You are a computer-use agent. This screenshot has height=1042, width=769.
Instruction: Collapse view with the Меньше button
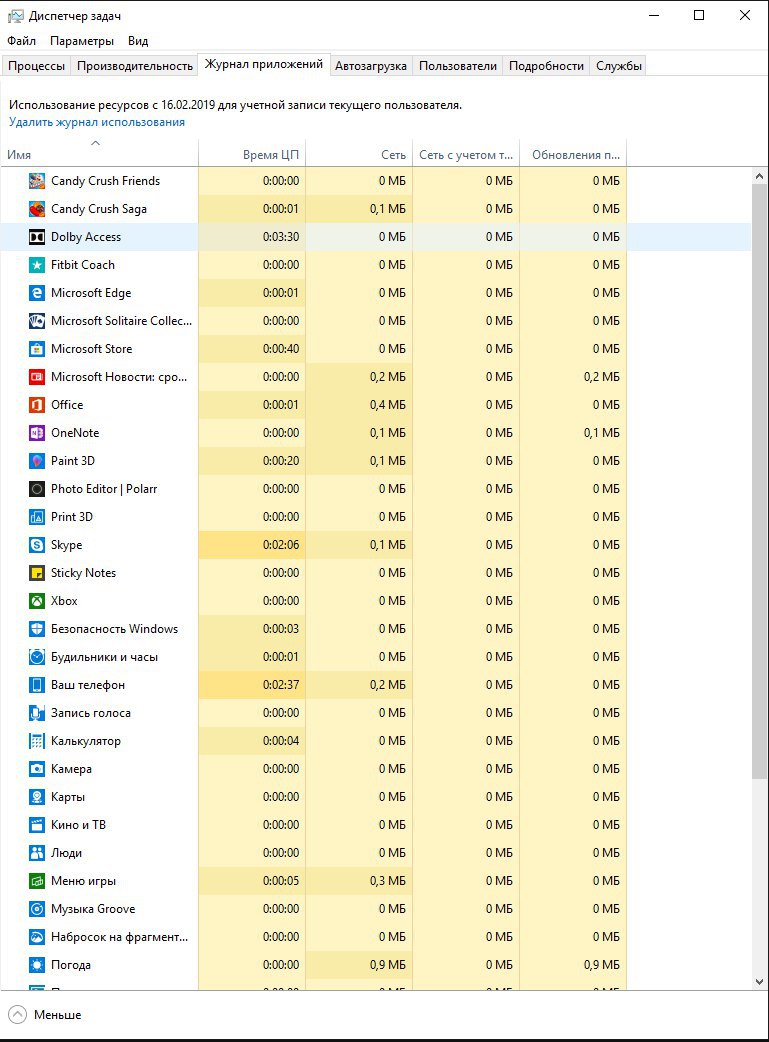(x=45, y=1015)
